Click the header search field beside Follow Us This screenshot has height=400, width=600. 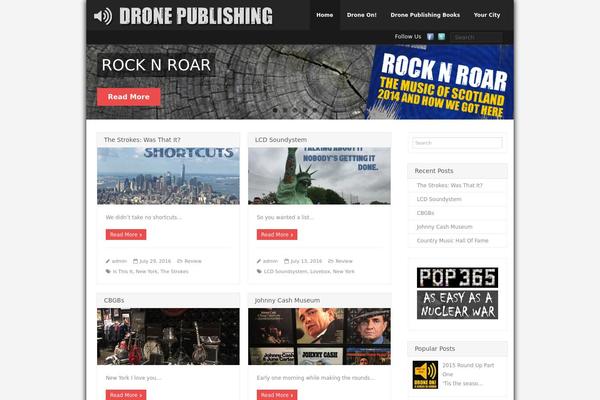[476, 37]
